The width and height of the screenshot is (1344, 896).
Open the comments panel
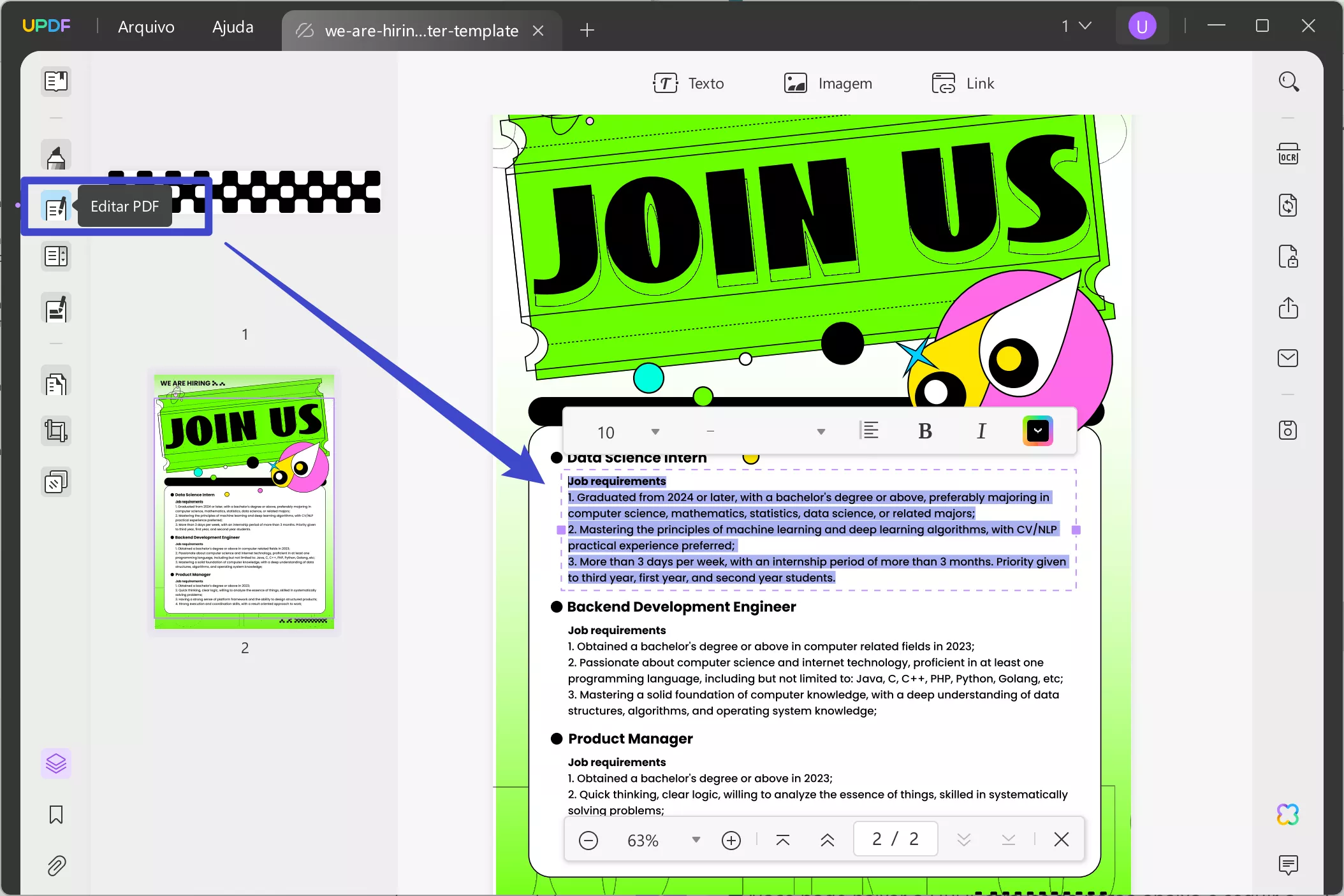(x=1289, y=865)
